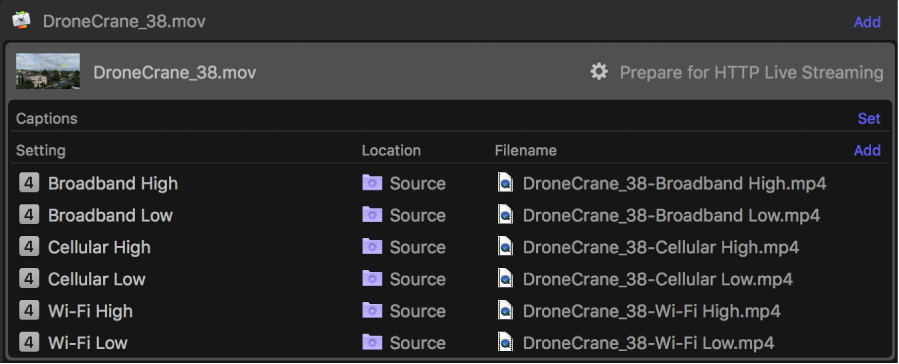Open the gear menu for HTTP Live Streaming

[x=599, y=72]
